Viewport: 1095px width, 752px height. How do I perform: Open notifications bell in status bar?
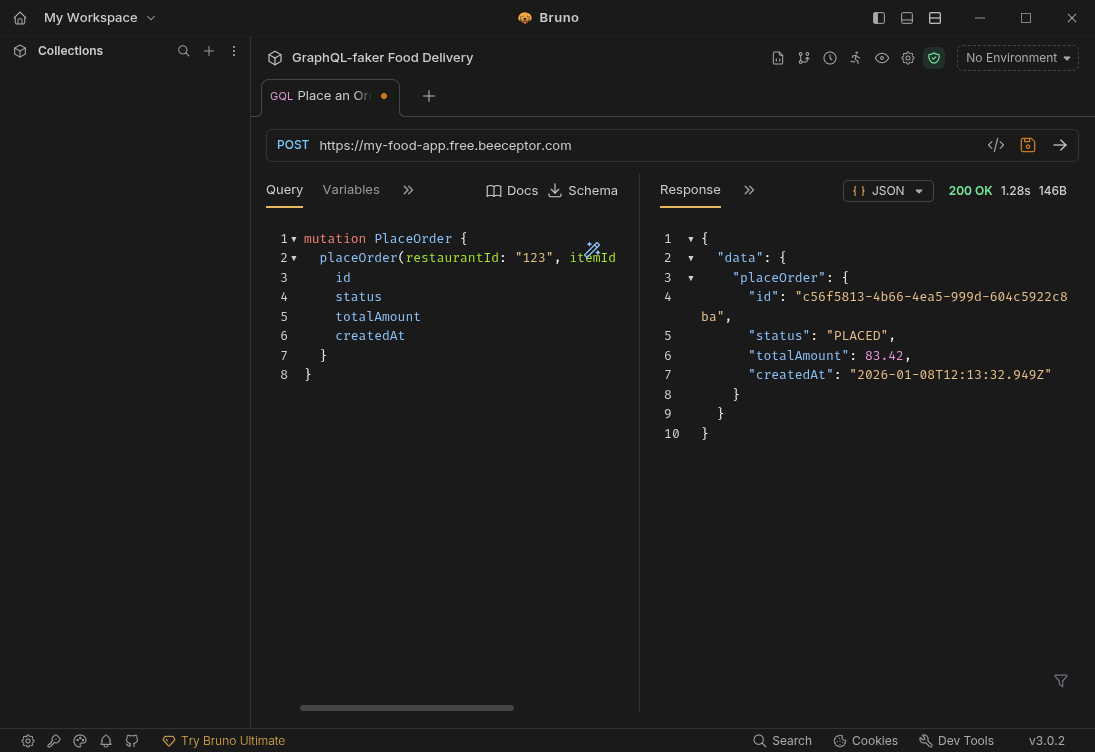(x=106, y=741)
